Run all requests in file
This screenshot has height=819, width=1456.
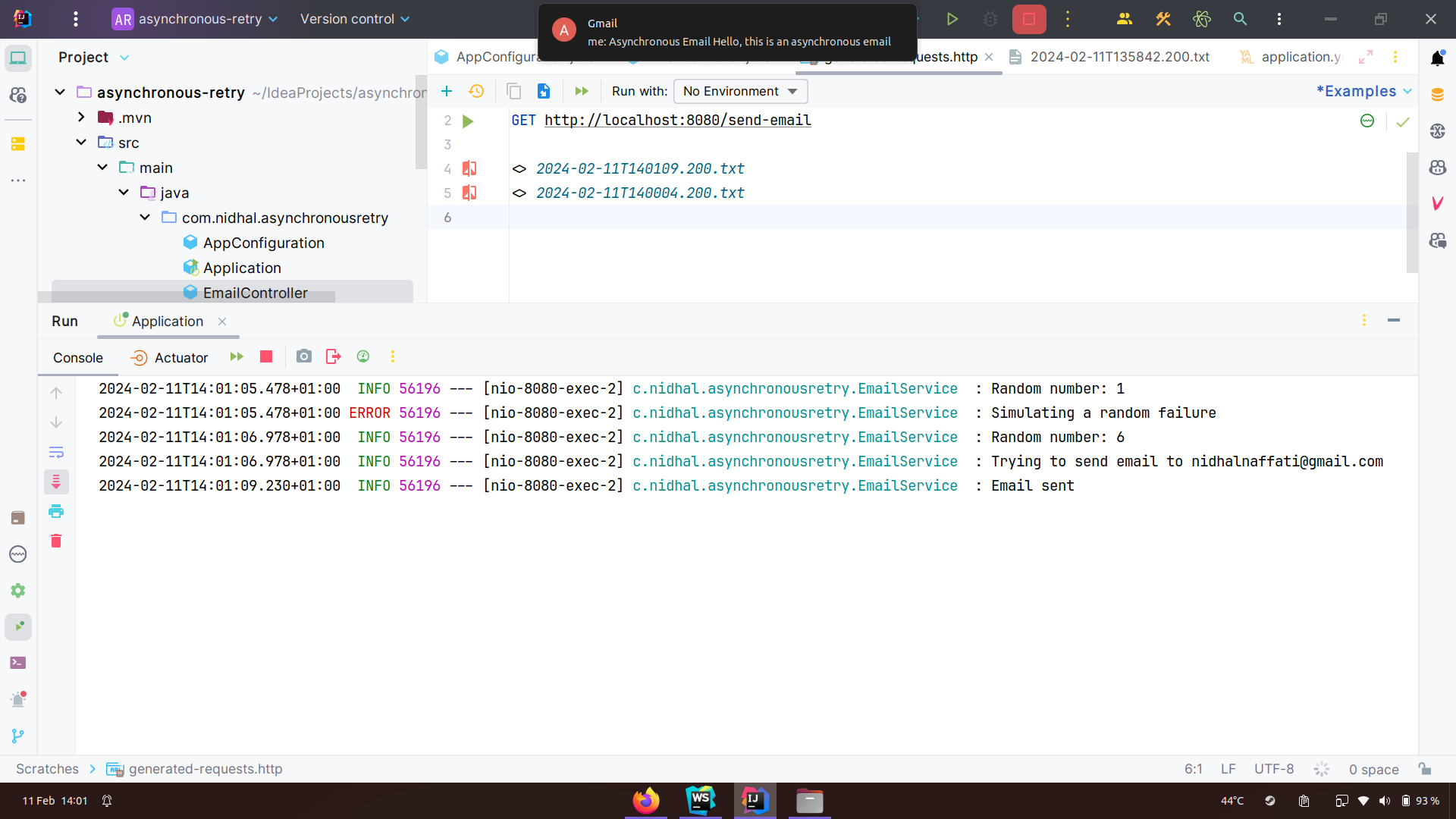pos(582,91)
